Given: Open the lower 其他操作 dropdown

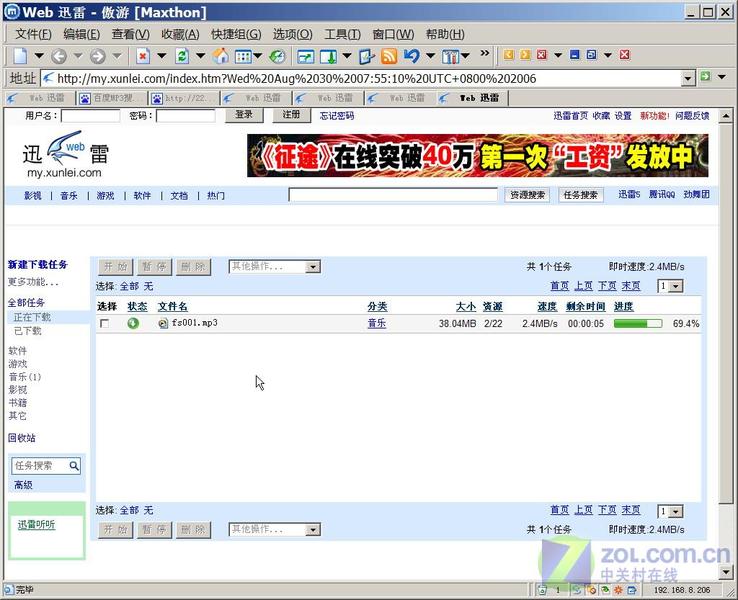Looking at the screenshot, I should coord(312,529).
